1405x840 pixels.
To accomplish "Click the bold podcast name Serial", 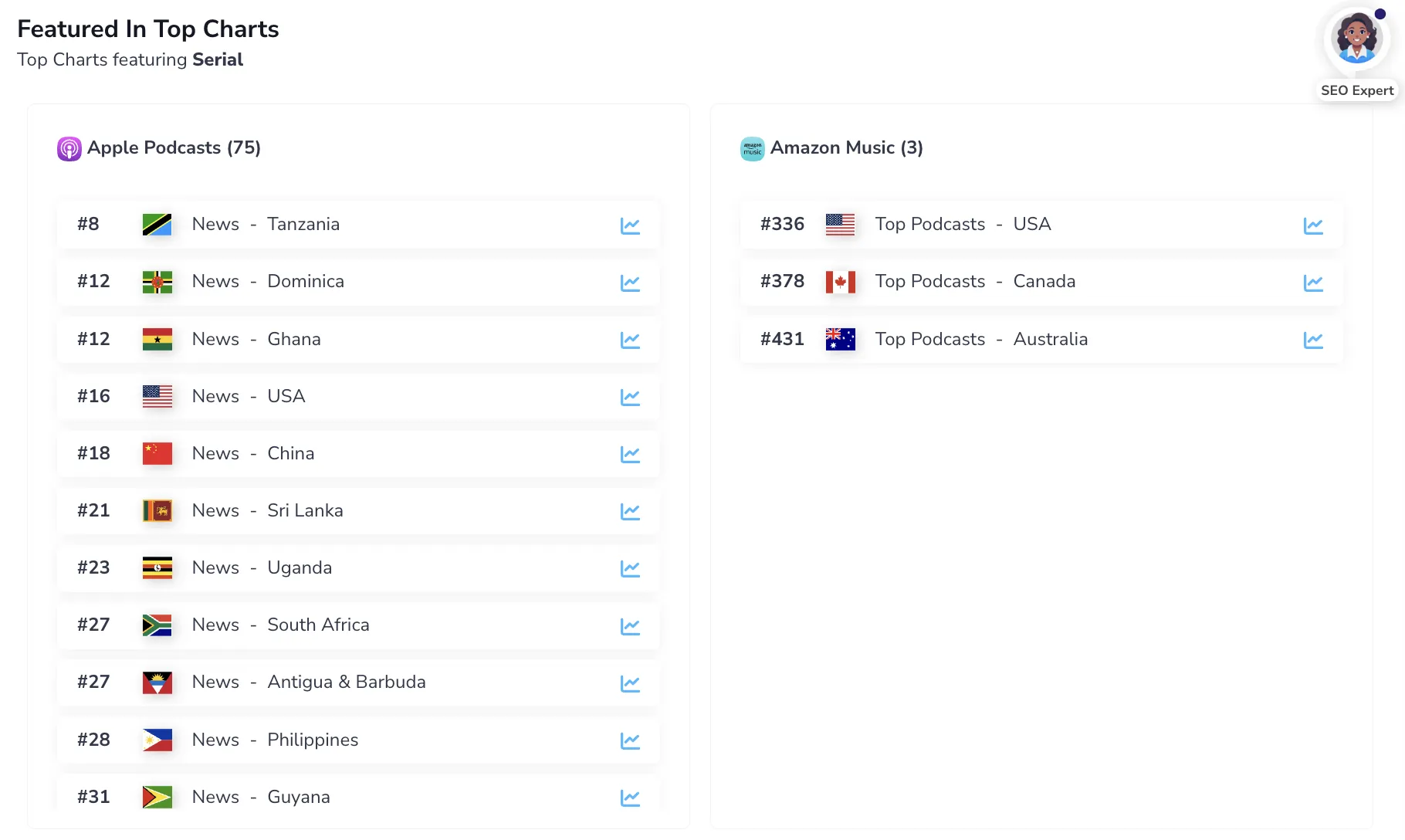I will [x=218, y=59].
